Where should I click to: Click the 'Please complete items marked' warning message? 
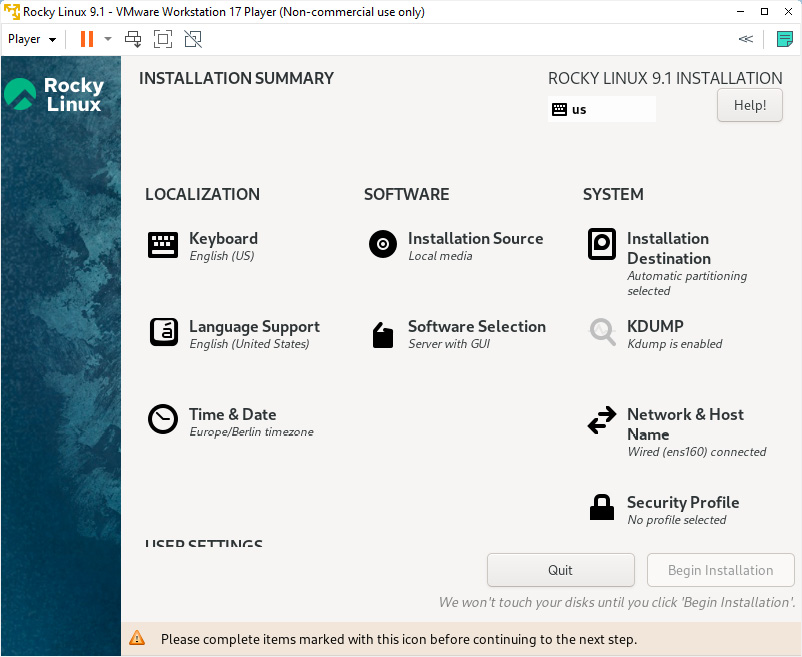click(x=399, y=639)
